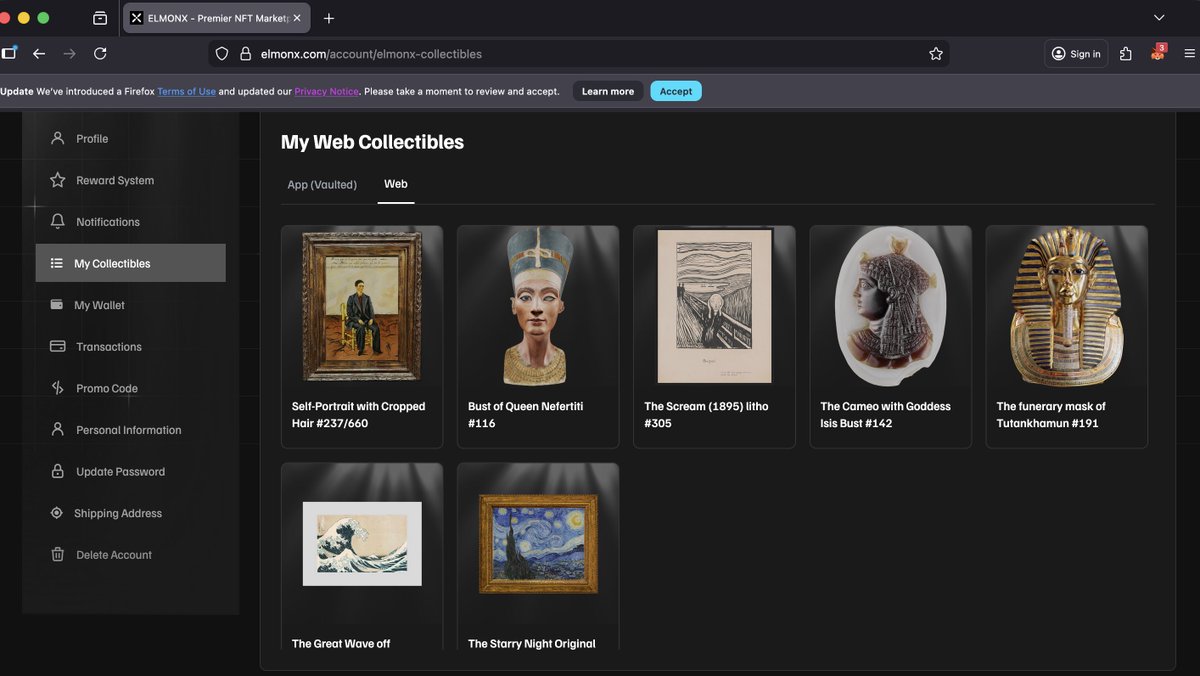Click the Reward System star icon

coord(57,180)
